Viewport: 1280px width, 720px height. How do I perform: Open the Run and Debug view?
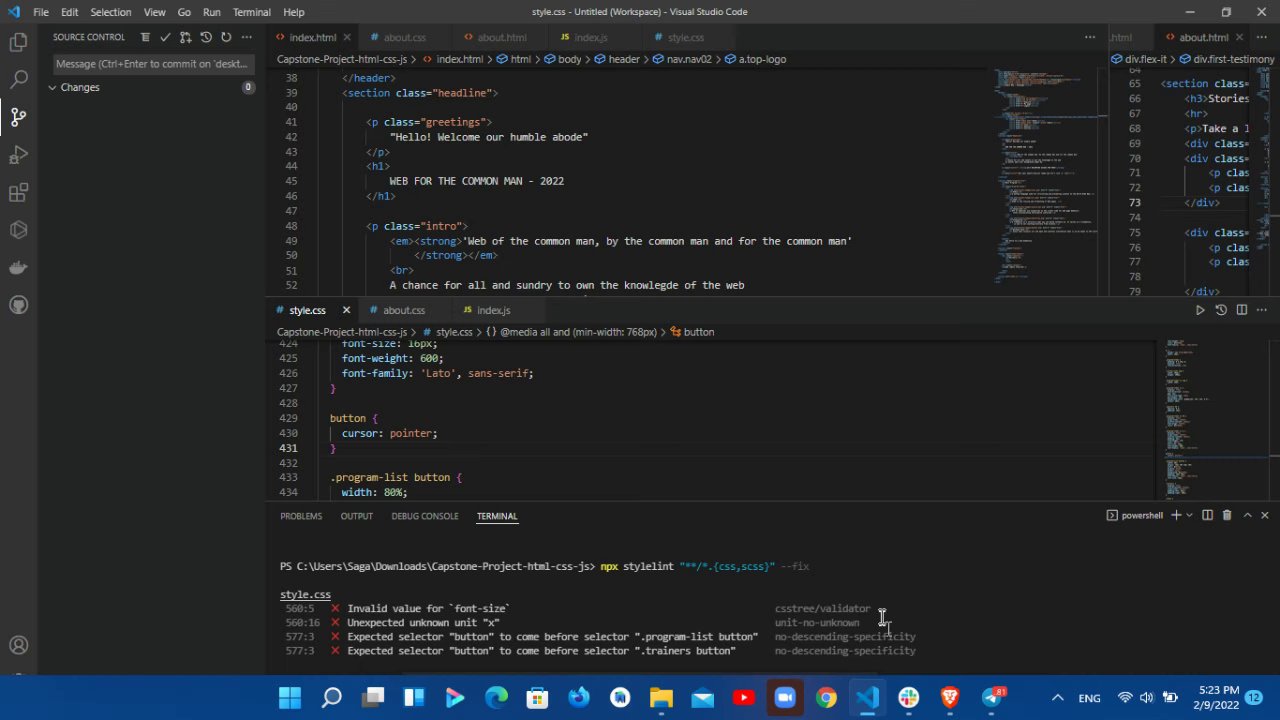coord(18,155)
